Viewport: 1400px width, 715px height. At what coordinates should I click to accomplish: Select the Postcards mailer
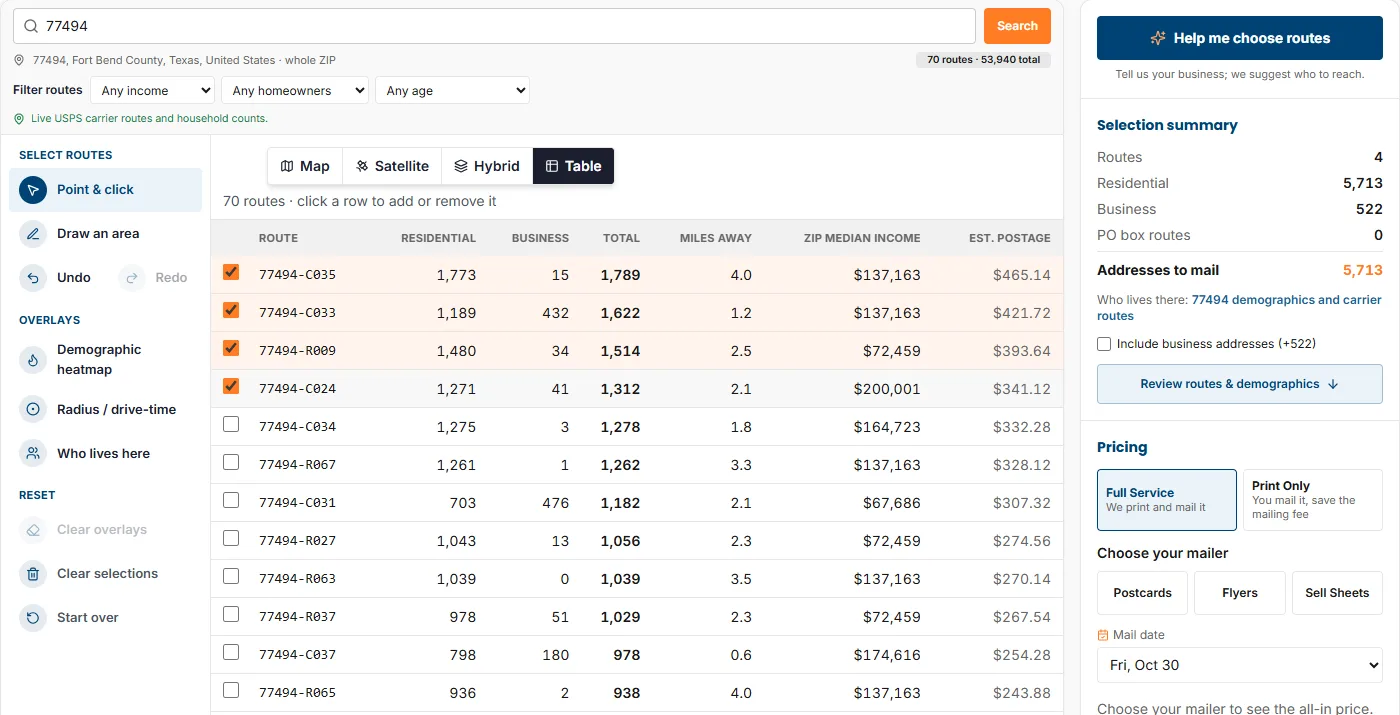coord(1142,593)
